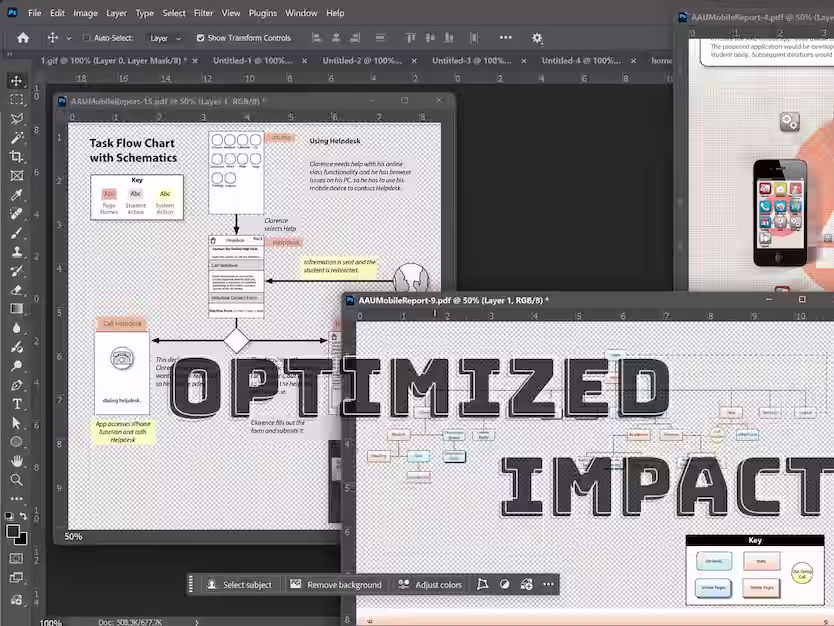Select the Gradient tool
834x626 pixels.
[x=16, y=309]
